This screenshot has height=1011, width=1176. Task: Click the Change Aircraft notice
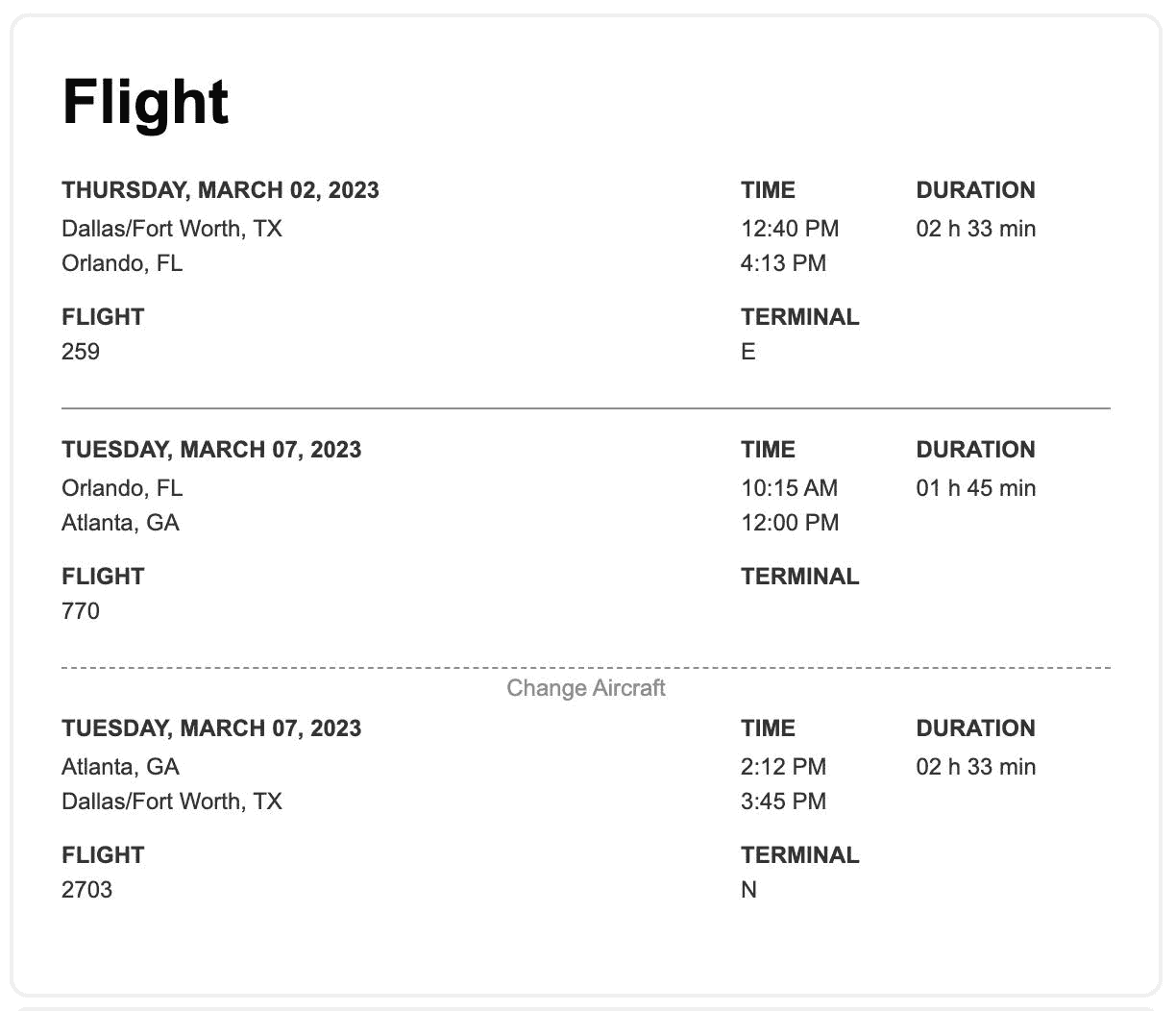tap(586, 688)
